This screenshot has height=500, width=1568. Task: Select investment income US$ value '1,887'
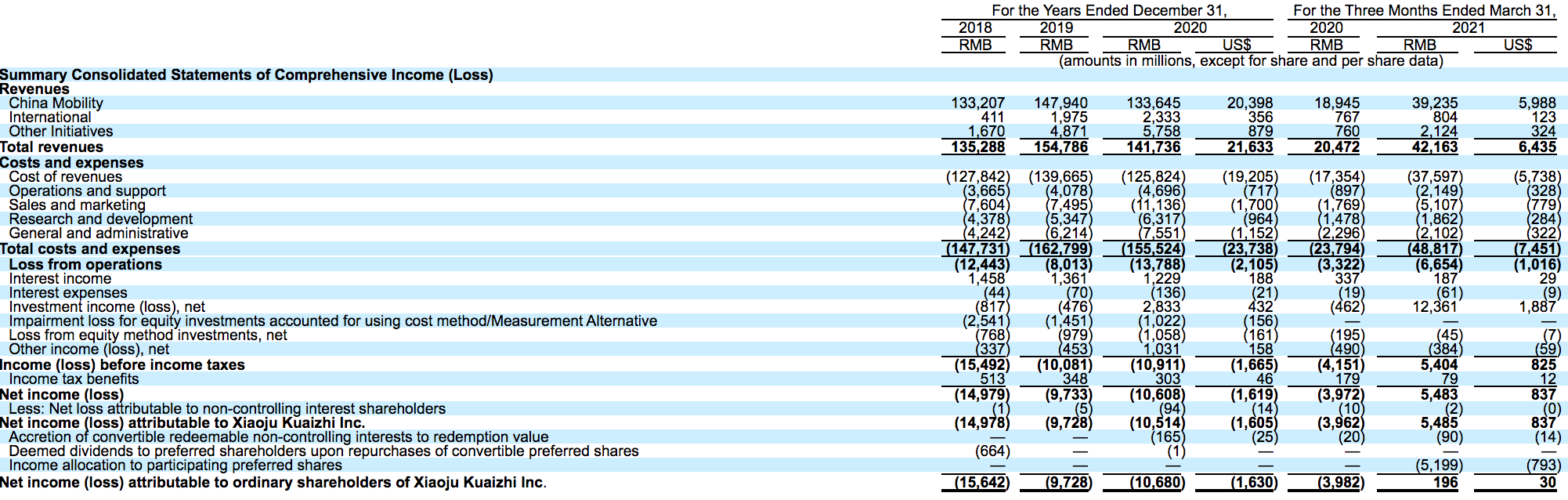[x=1537, y=306]
